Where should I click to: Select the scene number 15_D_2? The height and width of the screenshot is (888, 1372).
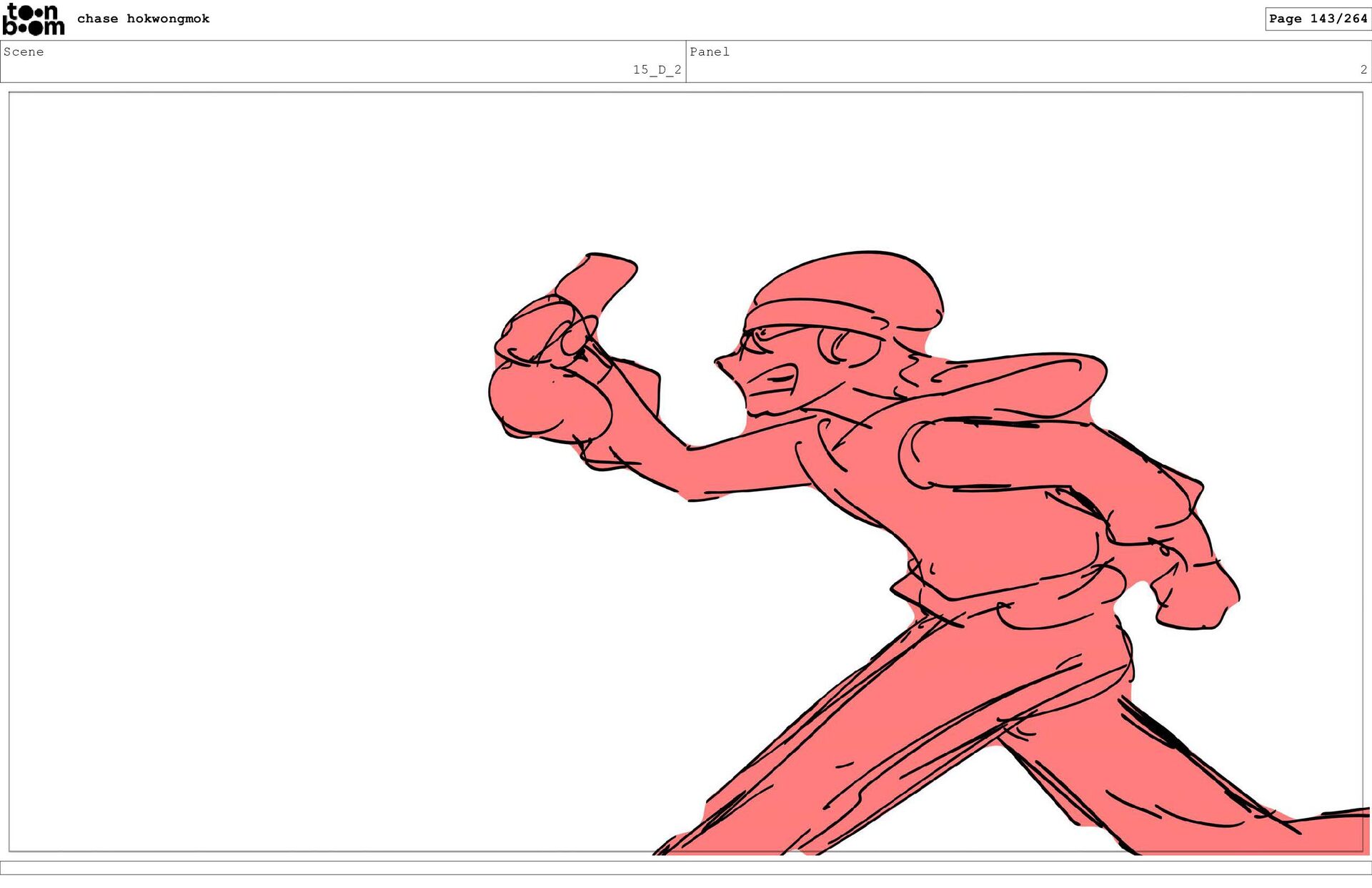pos(657,69)
